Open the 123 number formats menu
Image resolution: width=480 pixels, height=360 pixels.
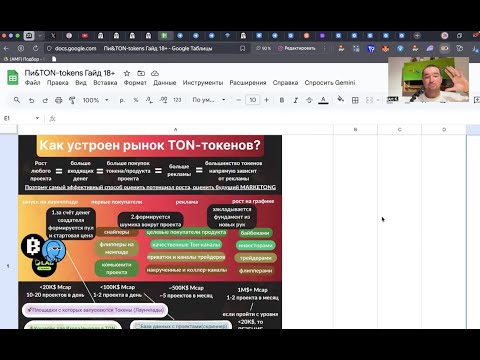(177, 100)
